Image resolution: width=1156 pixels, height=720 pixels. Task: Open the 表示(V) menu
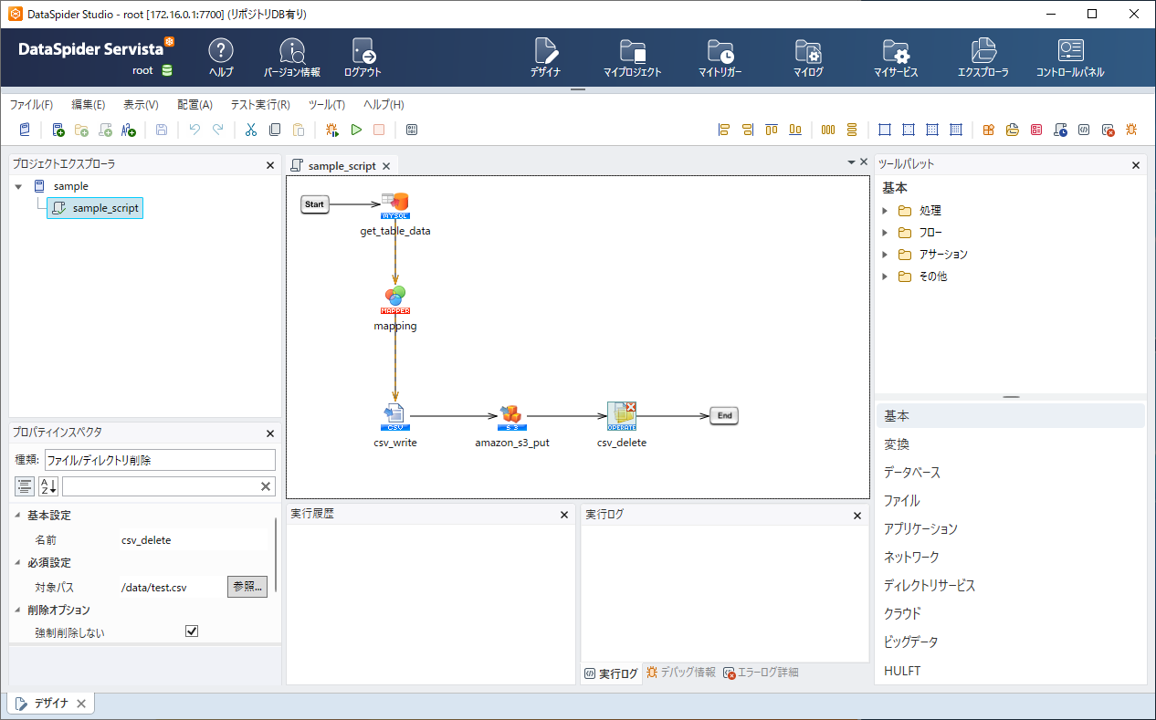tap(141, 105)
